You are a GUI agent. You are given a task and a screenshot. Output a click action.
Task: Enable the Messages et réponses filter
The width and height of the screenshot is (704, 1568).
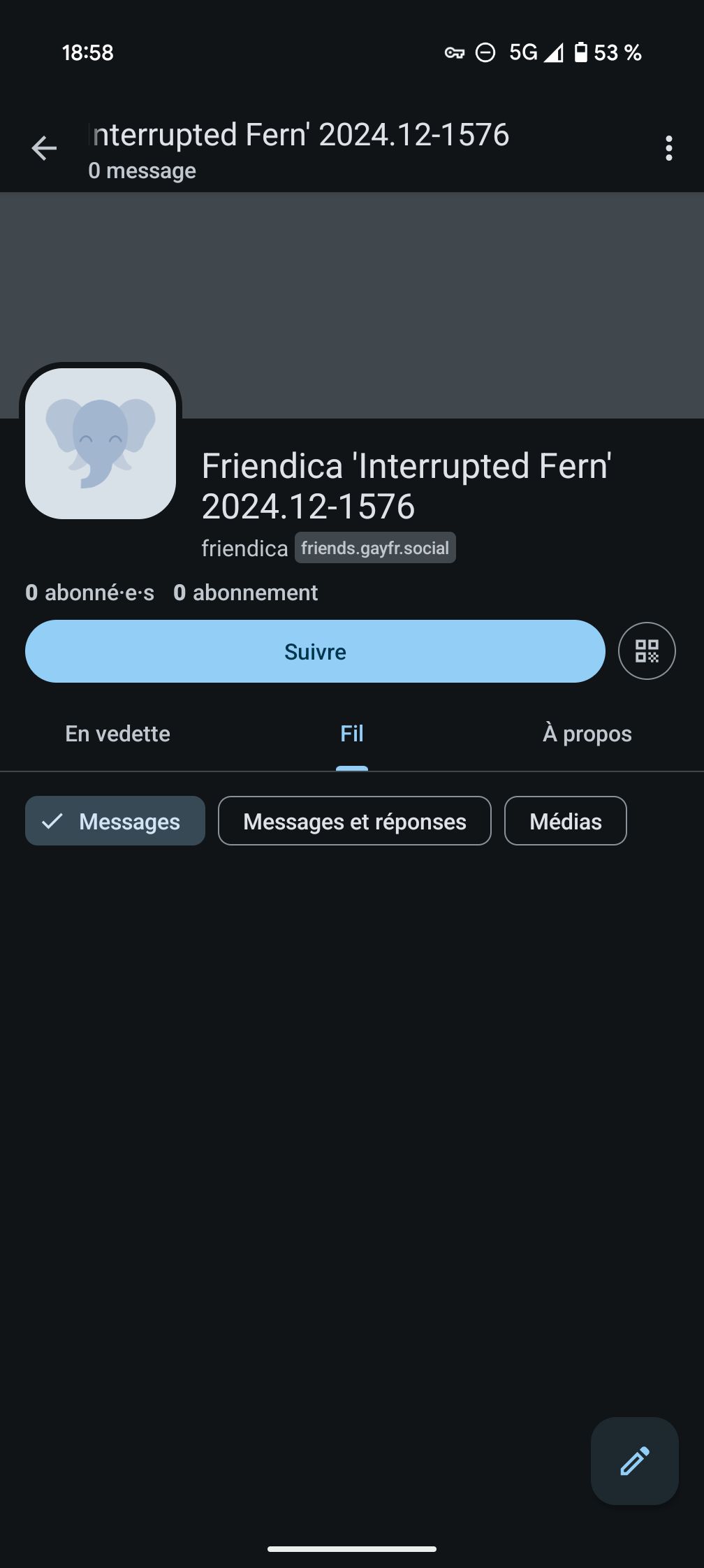pos(354,821)
